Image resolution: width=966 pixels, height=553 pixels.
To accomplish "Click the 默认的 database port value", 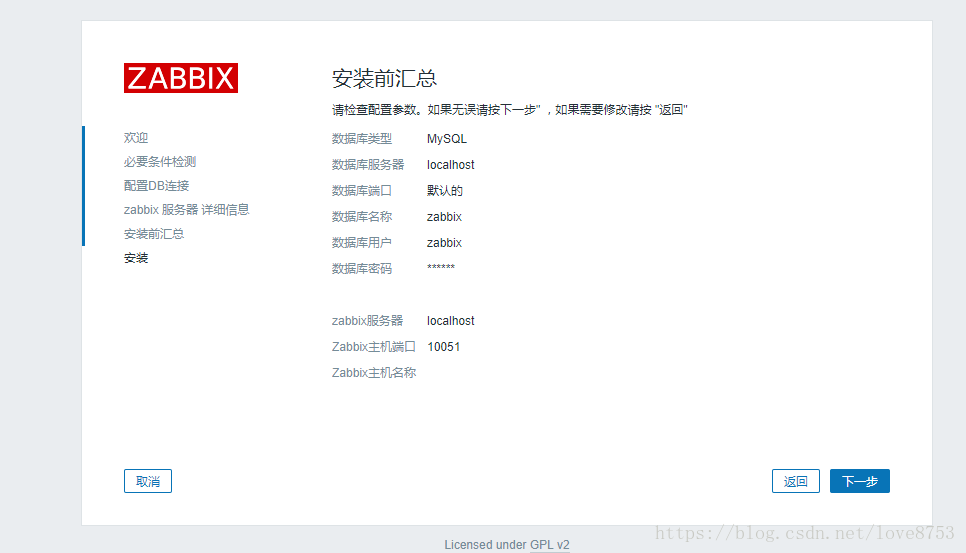I will 445,191.
